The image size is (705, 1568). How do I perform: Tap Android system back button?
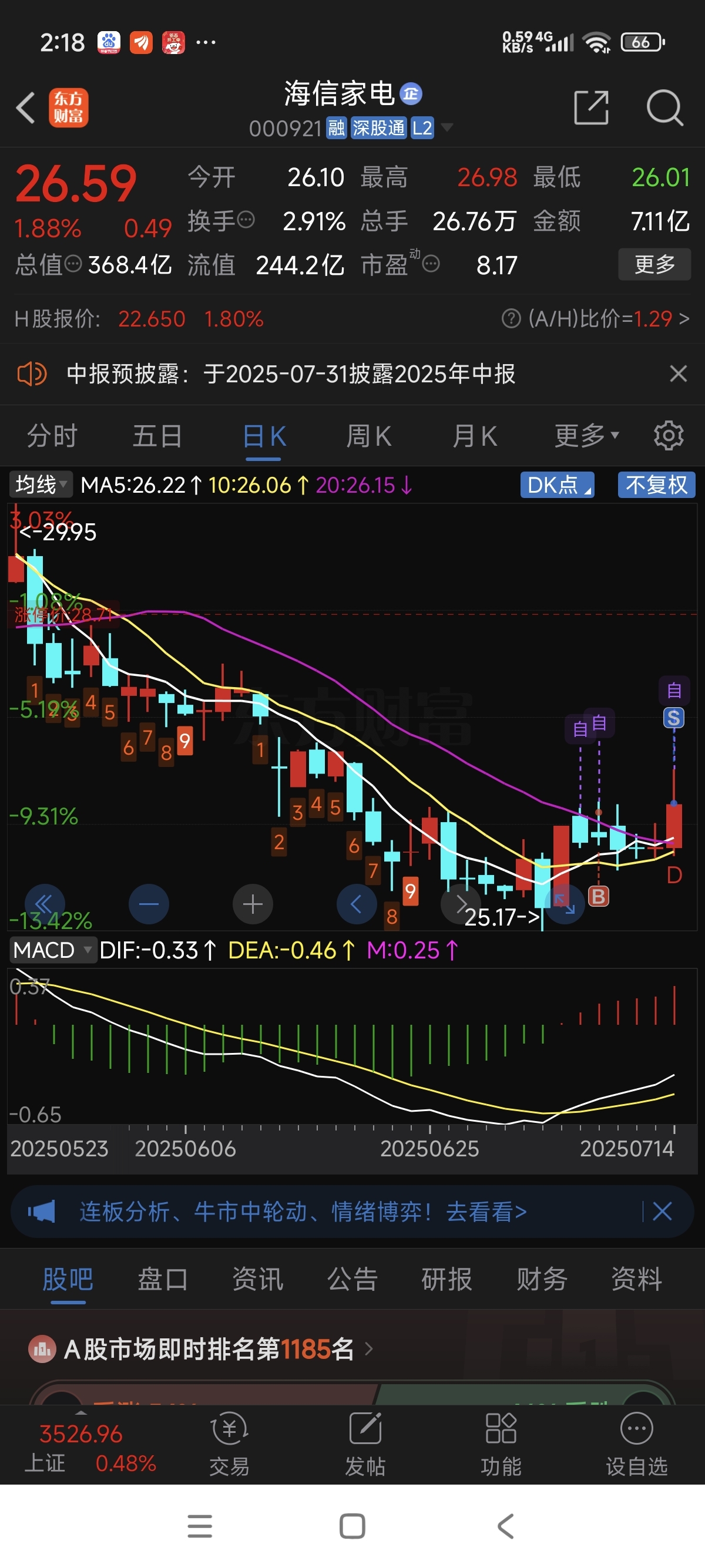[505, 1526]
